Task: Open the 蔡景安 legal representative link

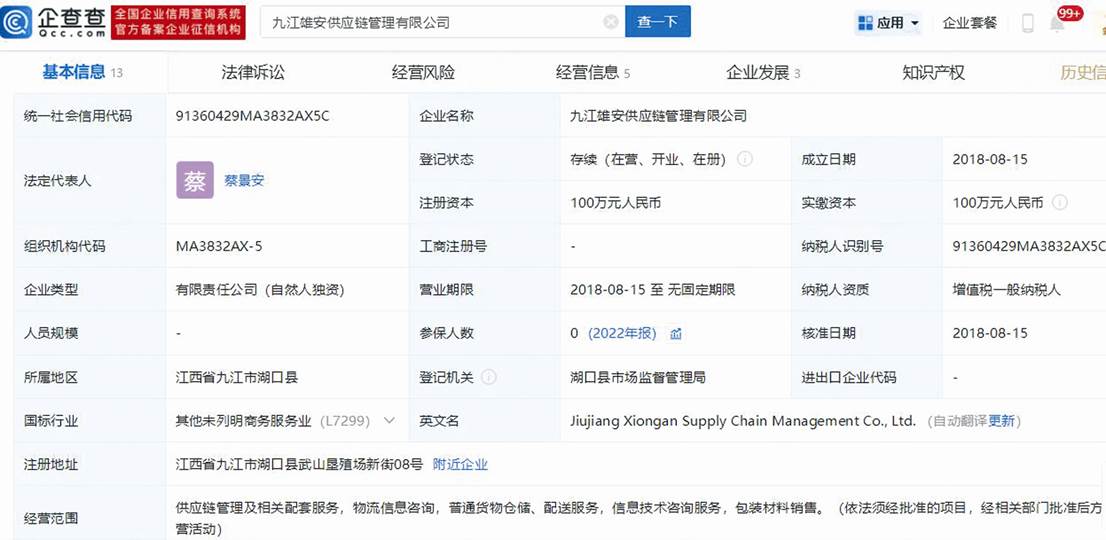Action: [244, 181]
